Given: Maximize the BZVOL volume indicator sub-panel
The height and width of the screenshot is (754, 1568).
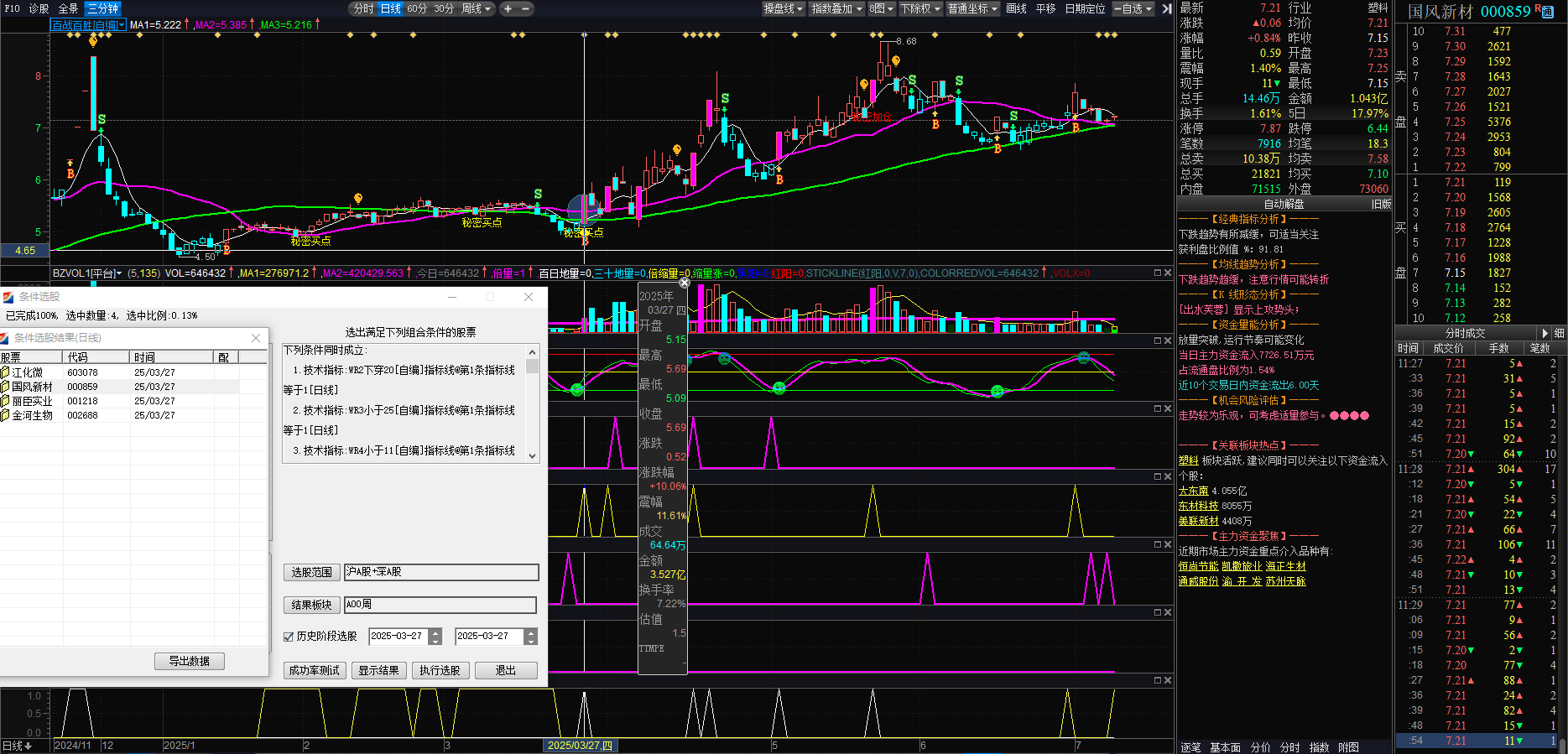Looking at the screenshot, I should point(1157,273).
